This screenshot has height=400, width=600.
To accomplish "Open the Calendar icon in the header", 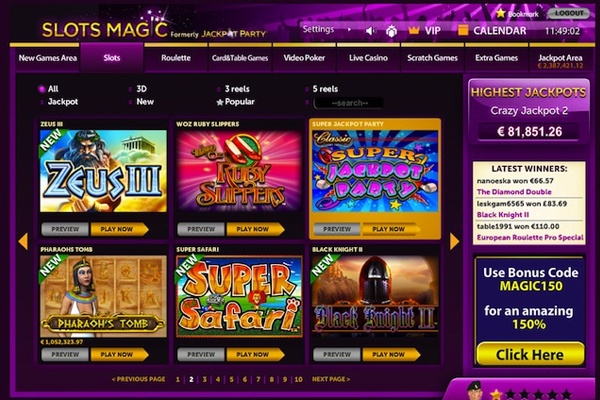I will click(x=463, y=30).
